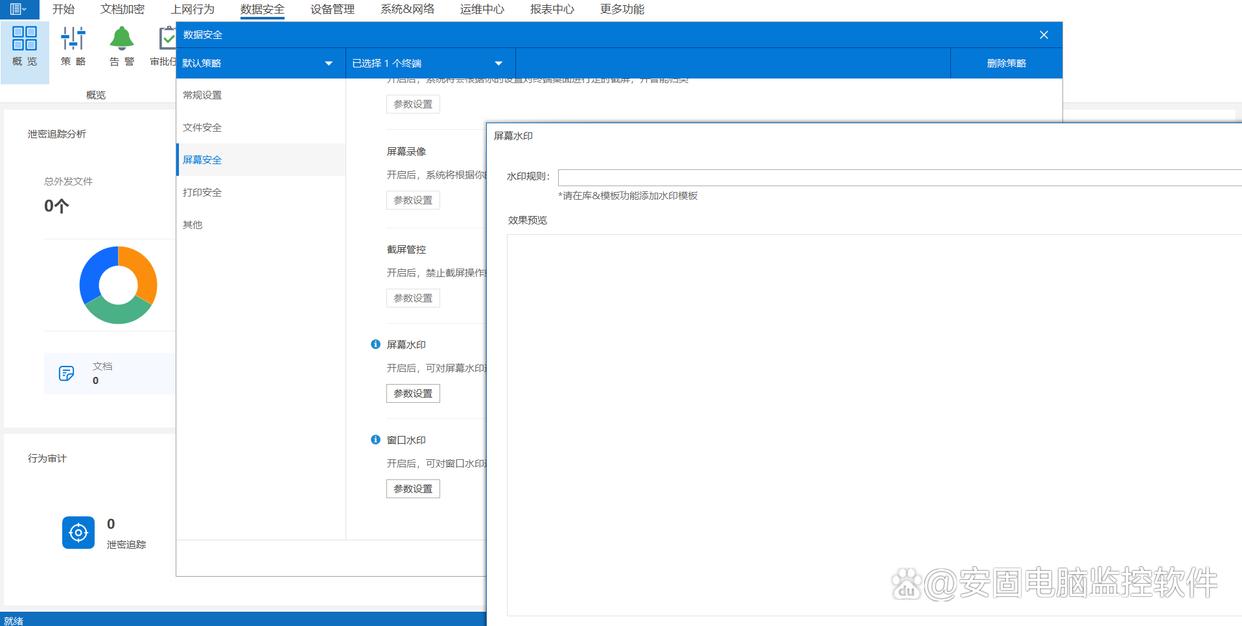Click the 文档 document icon
Image resolution: width=1242 pixels, height=626 pixels.
coord(67,373)
